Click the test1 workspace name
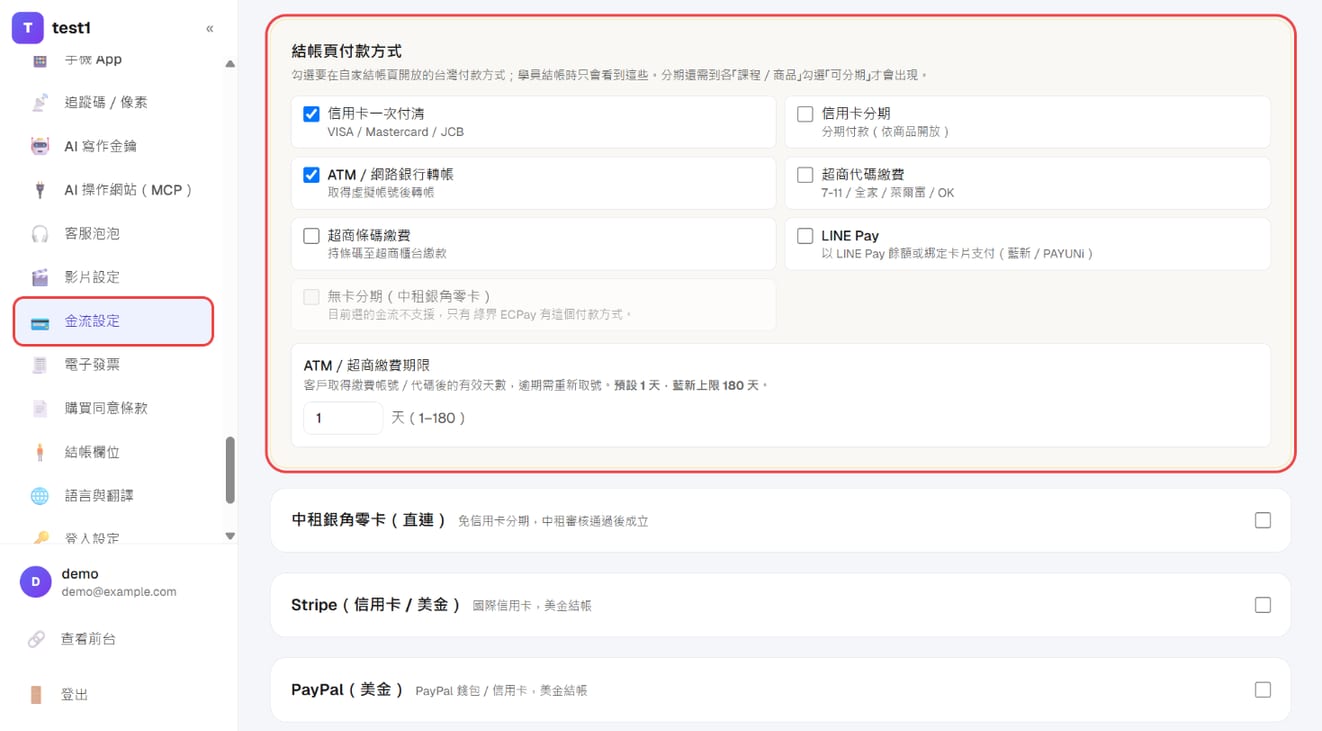 point(71,28)
